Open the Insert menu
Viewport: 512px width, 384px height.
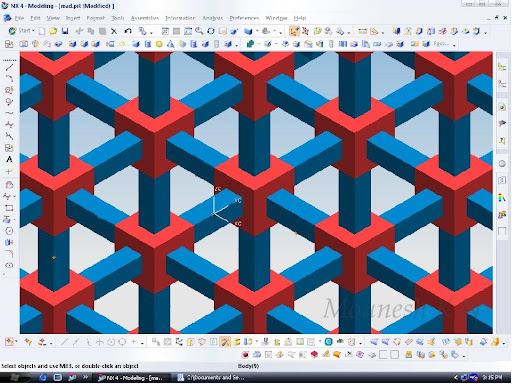point(73,18)
